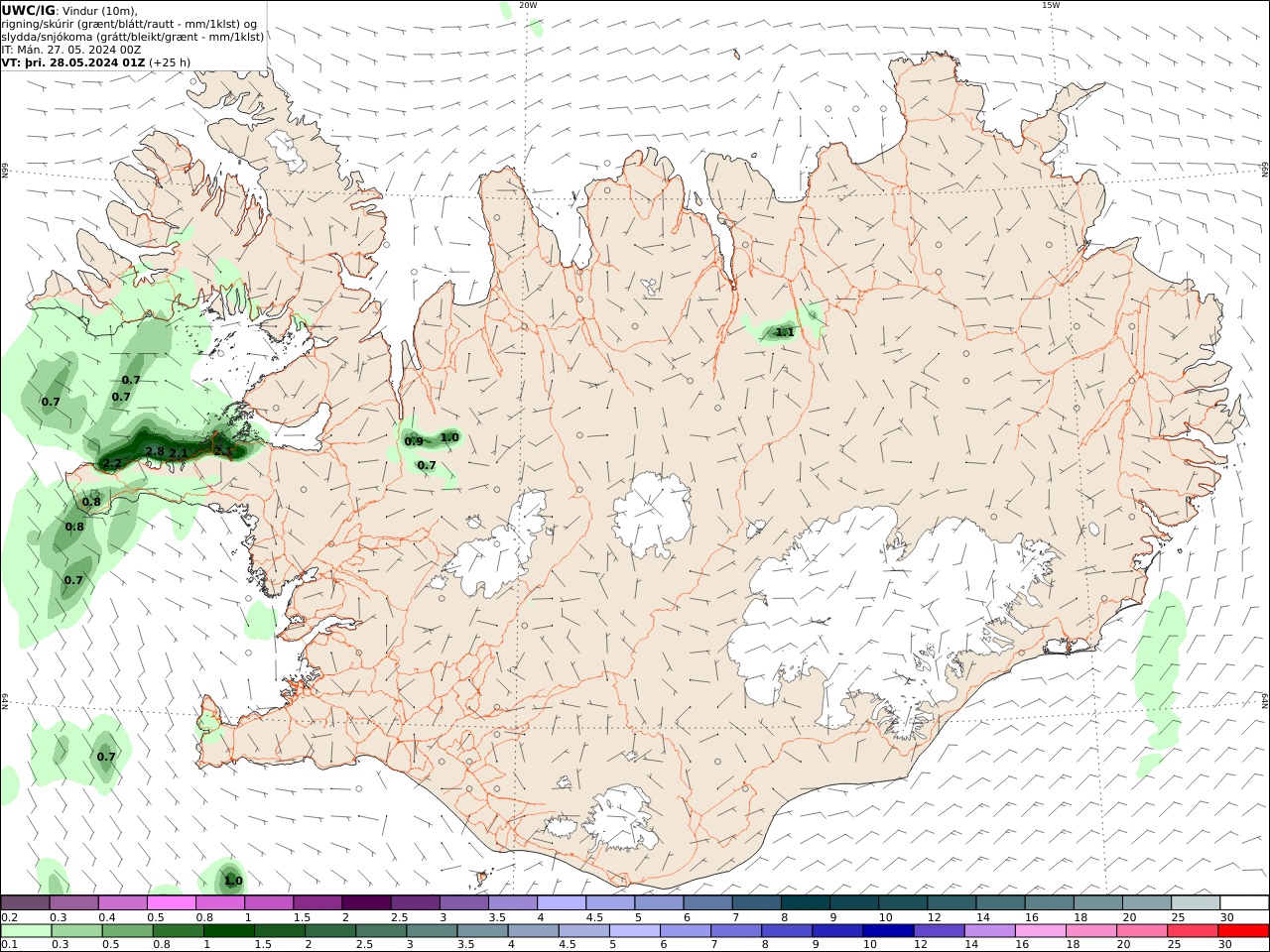
Task: Click the 64N latitude label on the right edge
Action: pyautogui.click(x=1265, y=700)
